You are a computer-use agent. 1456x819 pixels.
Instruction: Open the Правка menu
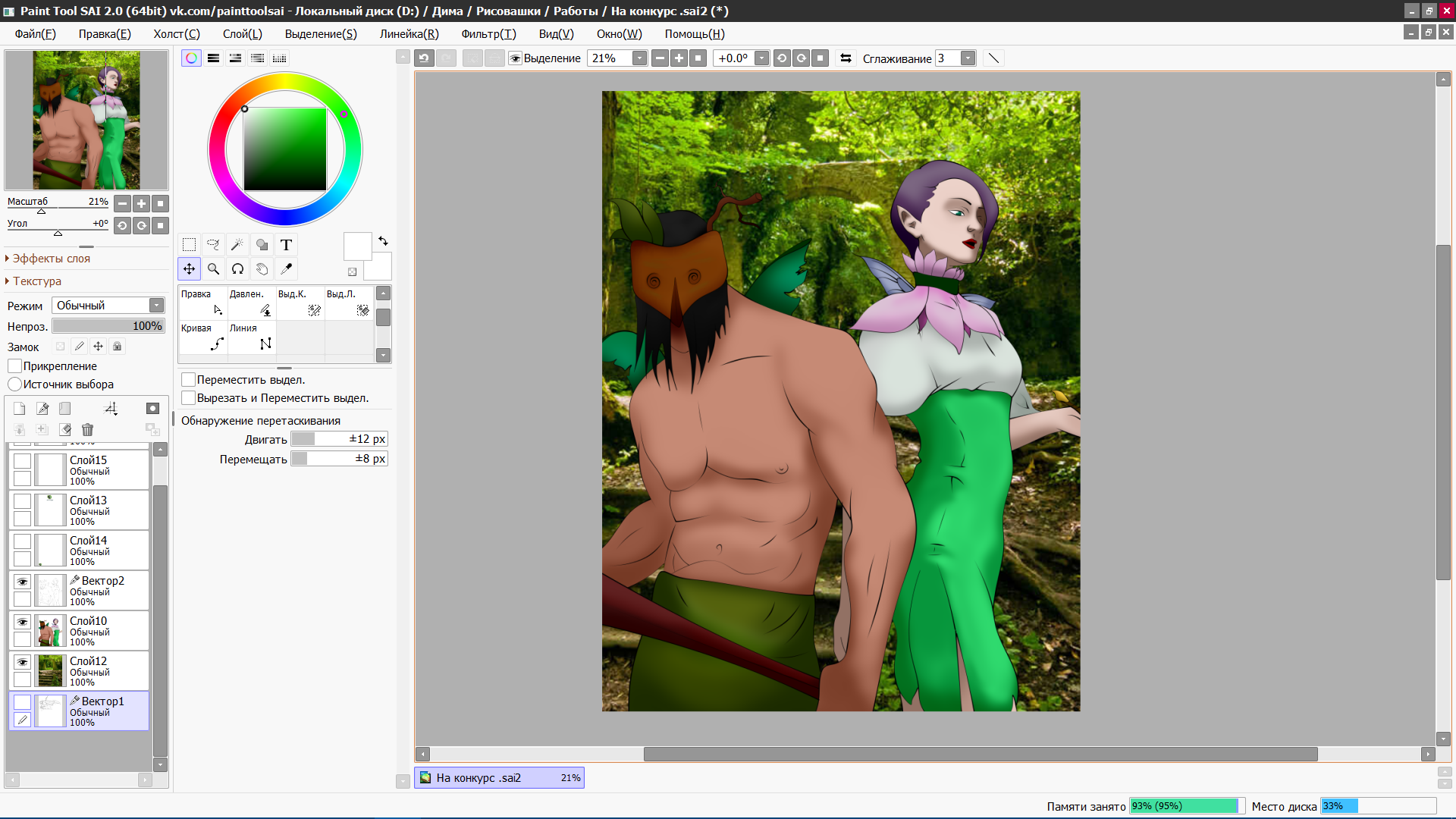[105, 34]
